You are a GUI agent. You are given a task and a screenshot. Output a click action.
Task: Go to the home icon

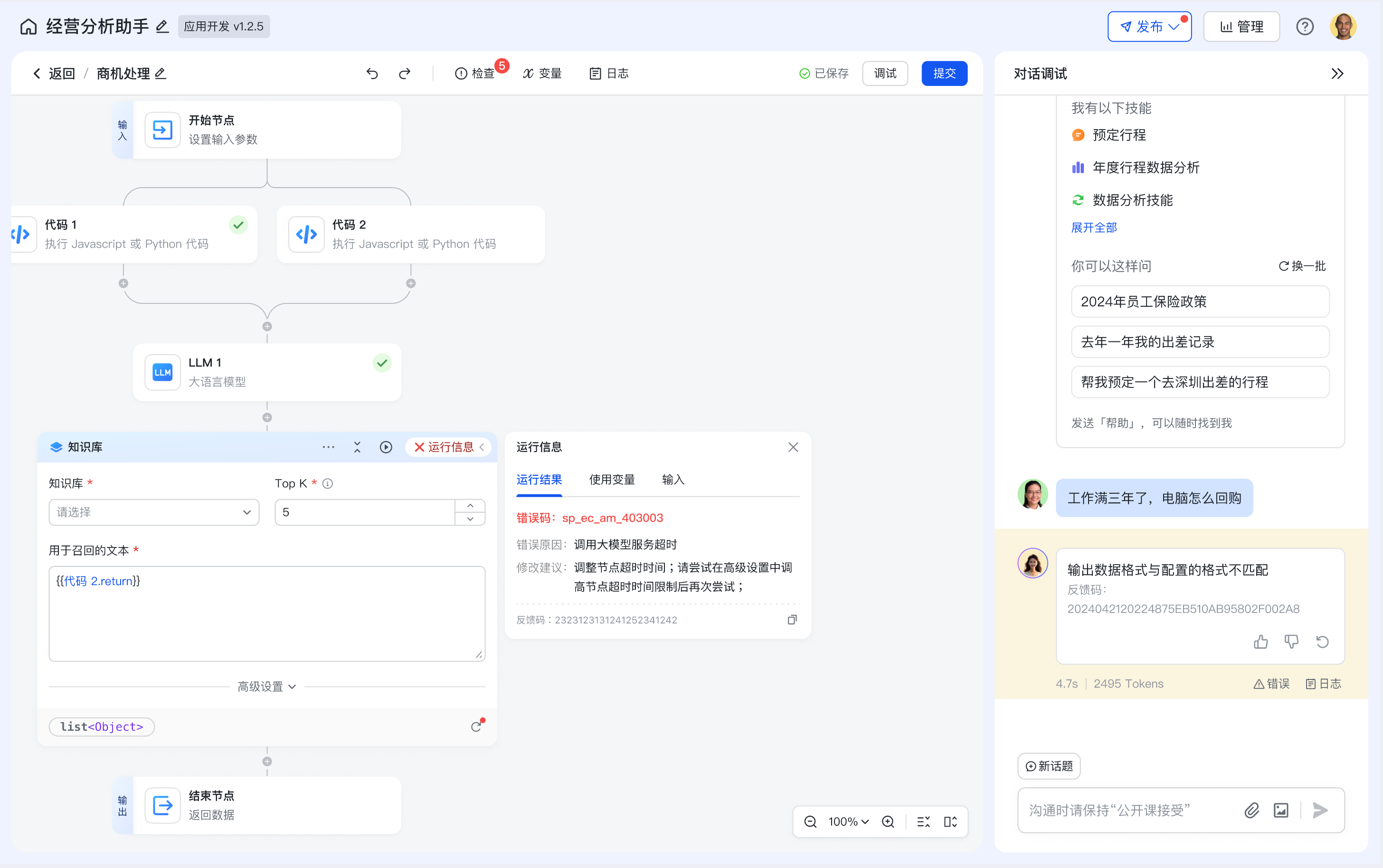pos(28,27)
